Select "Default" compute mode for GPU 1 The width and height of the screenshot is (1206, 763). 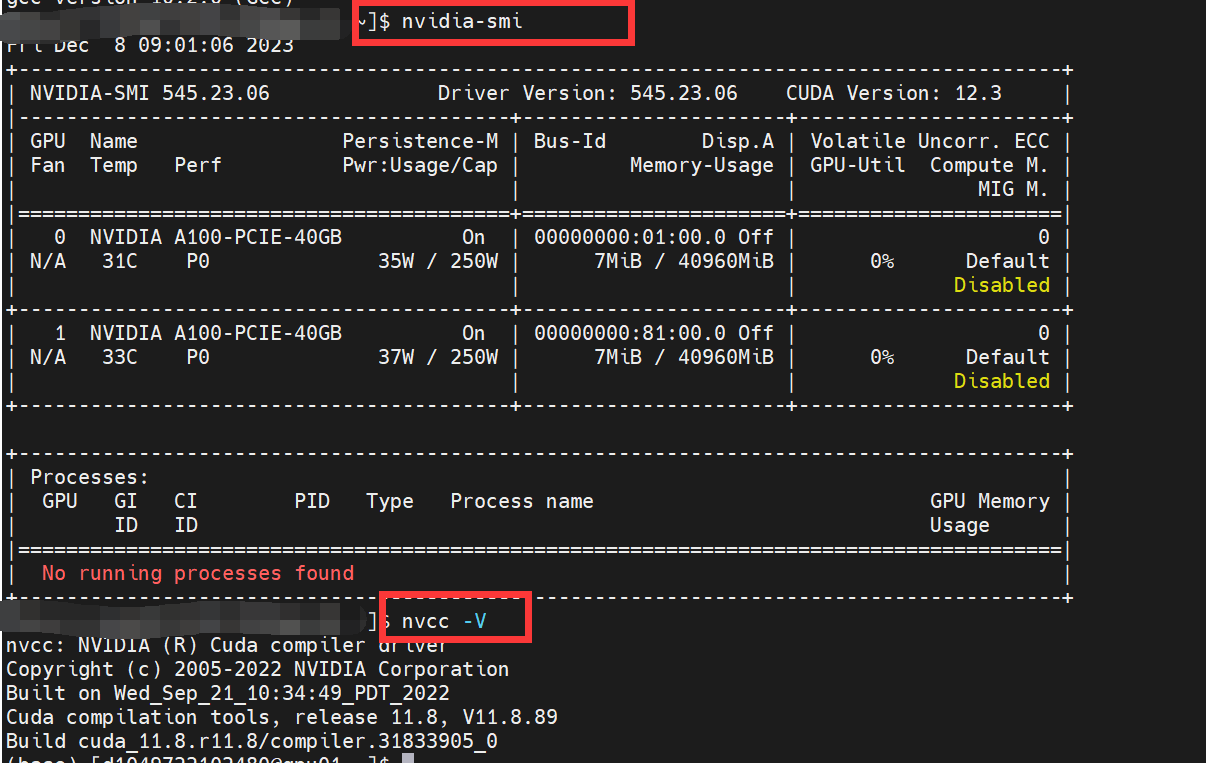click(1008, 357)
